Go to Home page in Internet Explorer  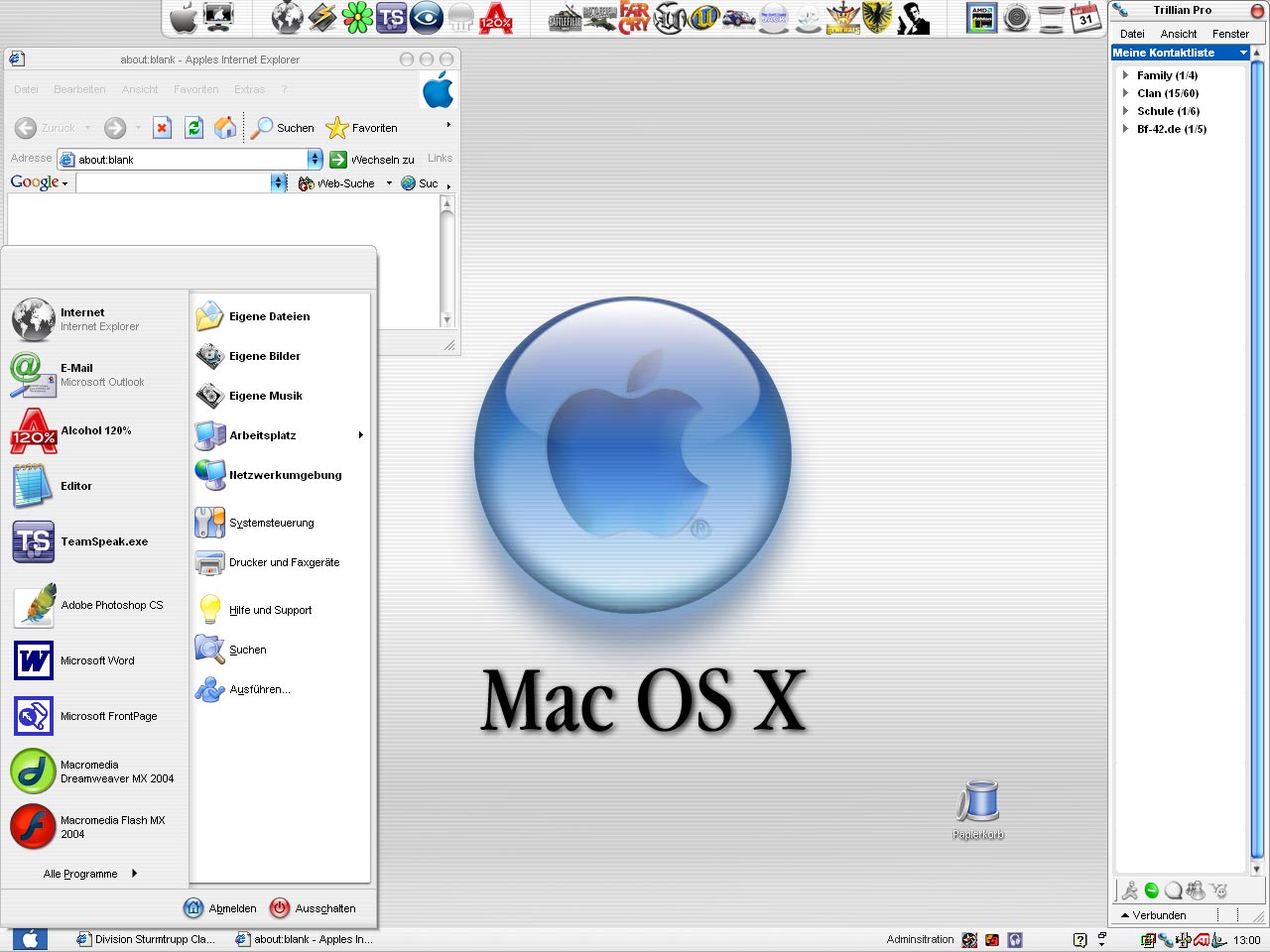pyautogui.click(x=225, y=128)
